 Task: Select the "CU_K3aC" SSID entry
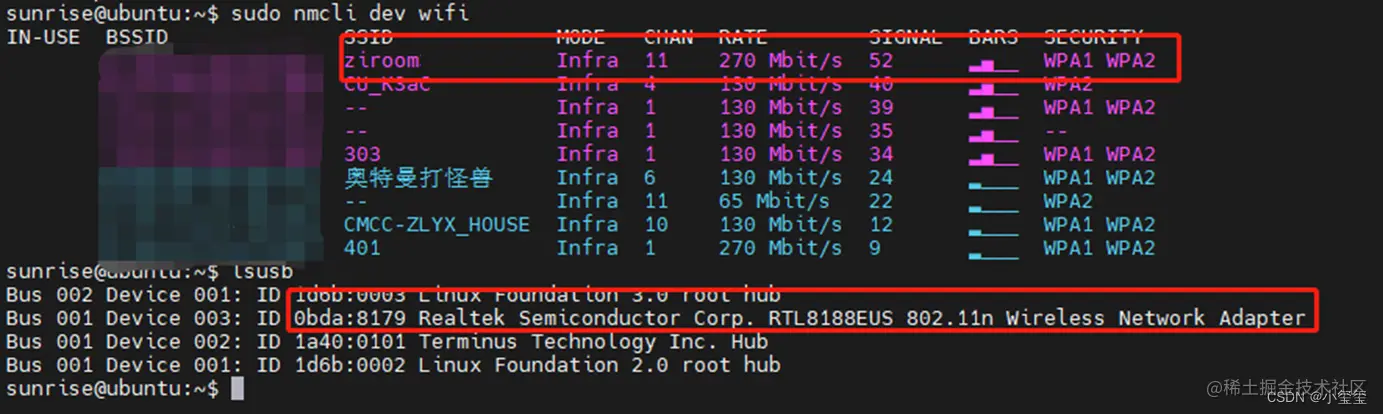pos(387,84)
